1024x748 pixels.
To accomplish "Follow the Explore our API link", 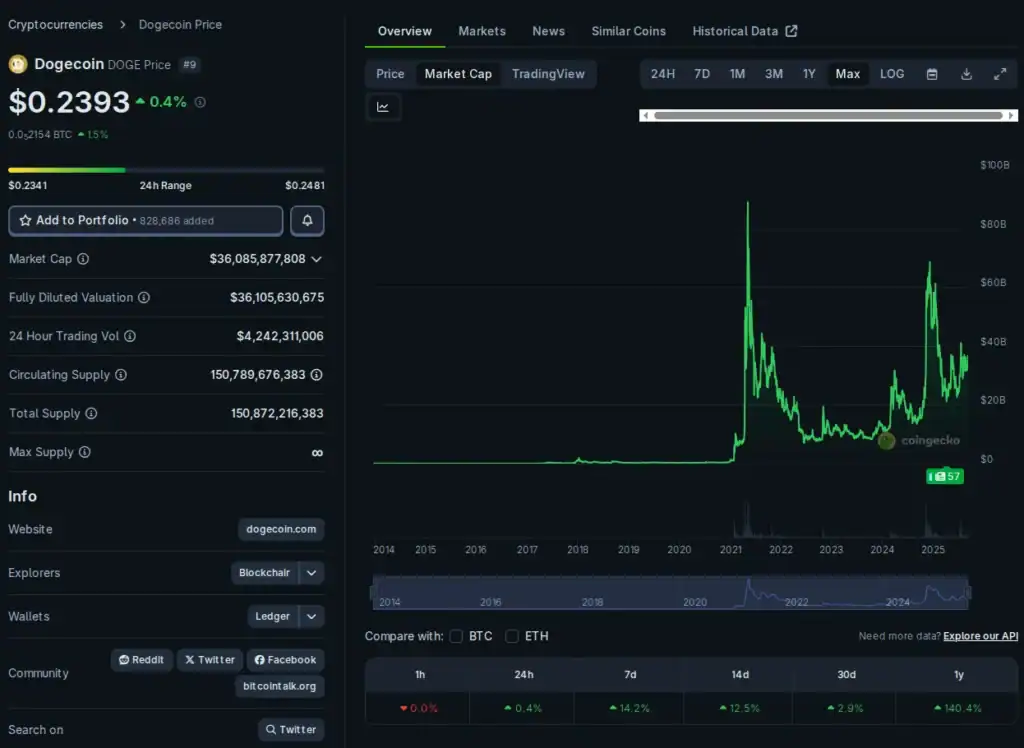I will tap(980, 636).
